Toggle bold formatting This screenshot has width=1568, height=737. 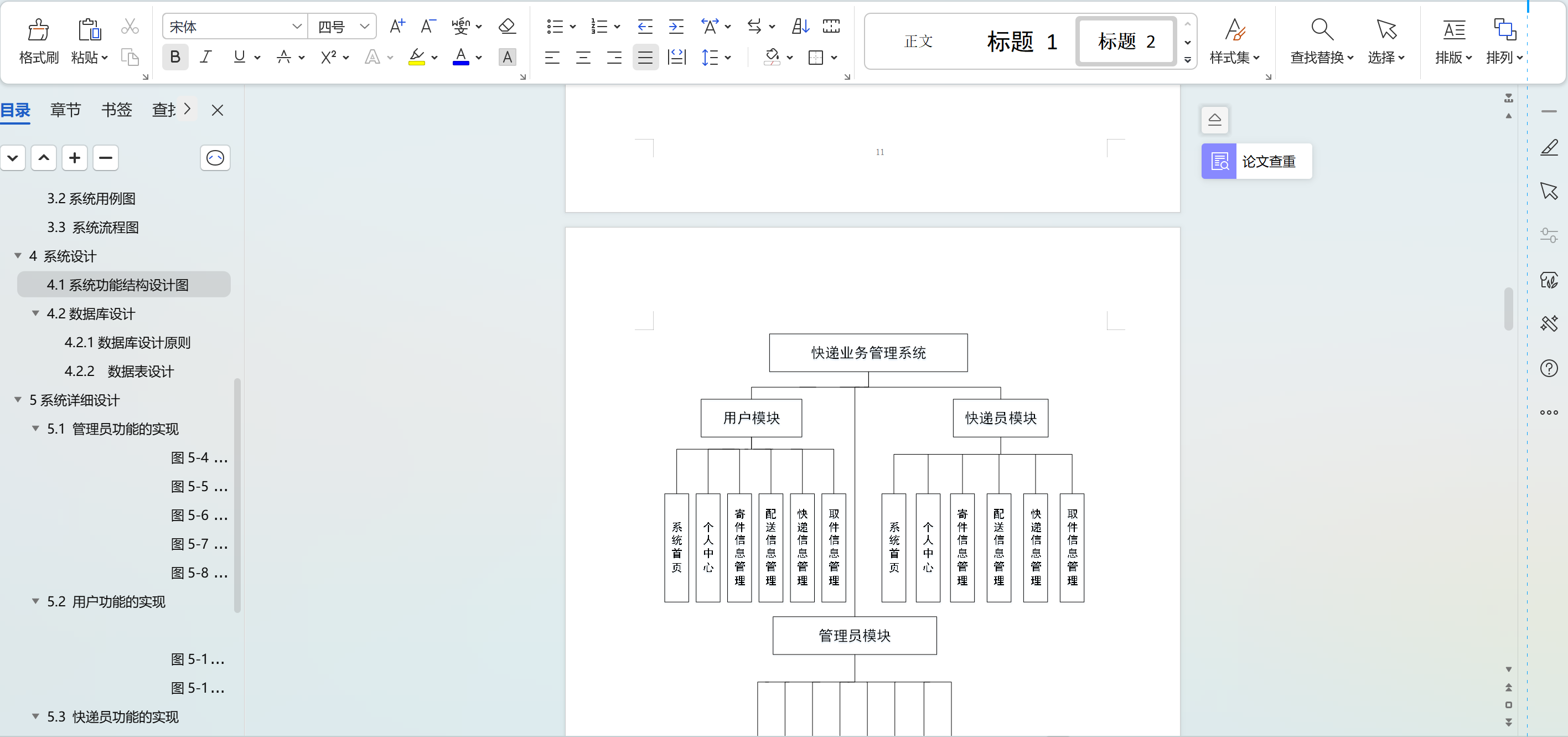[x=175, y=57]
